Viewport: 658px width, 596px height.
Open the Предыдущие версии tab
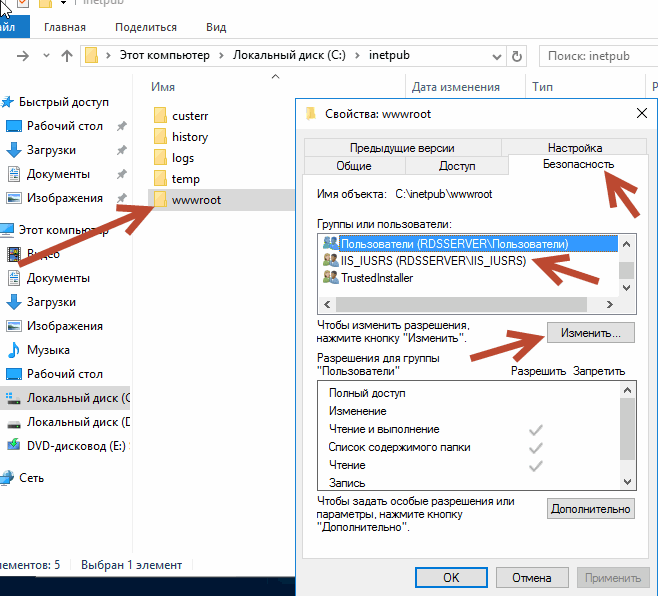click(x=402, y=148)
